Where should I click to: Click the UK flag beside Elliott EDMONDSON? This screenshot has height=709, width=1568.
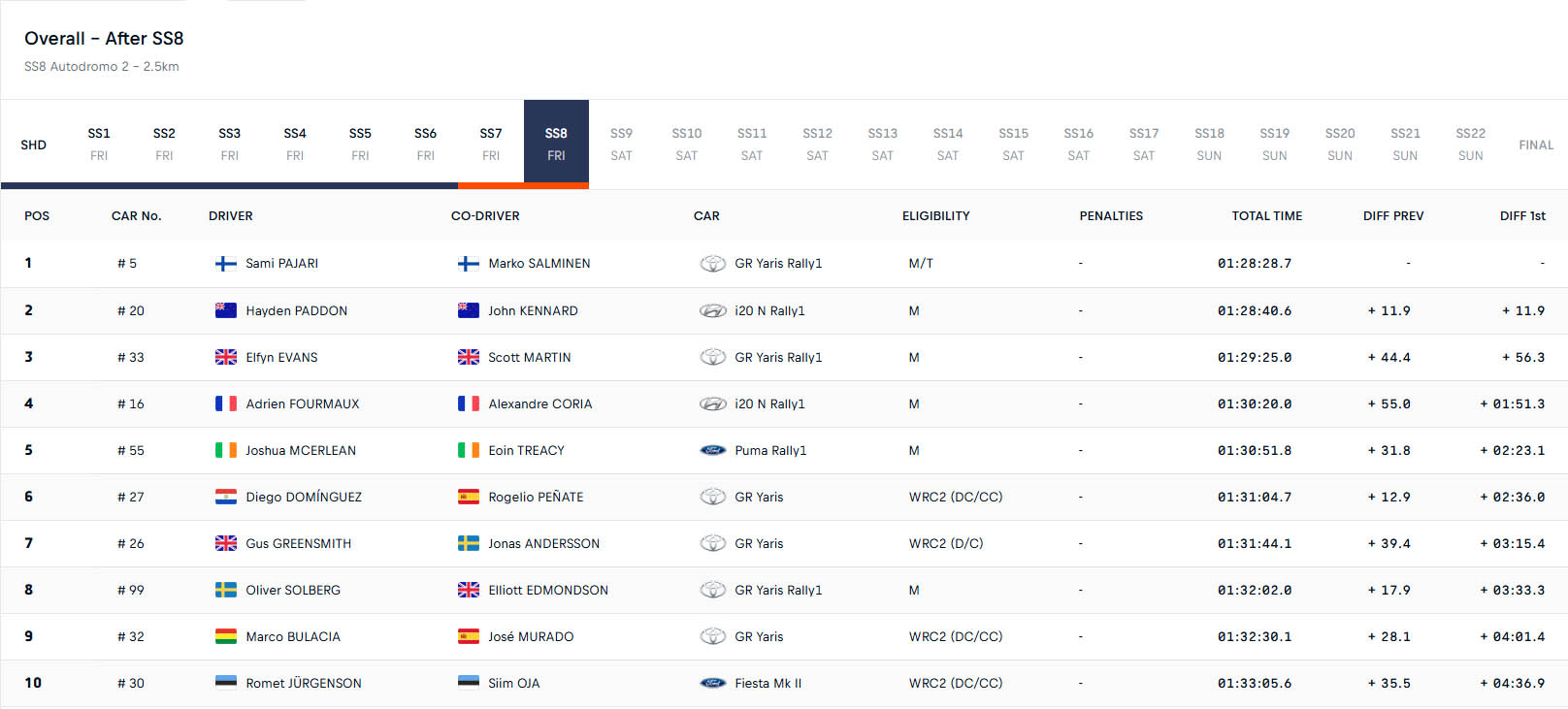coord(469,590)
